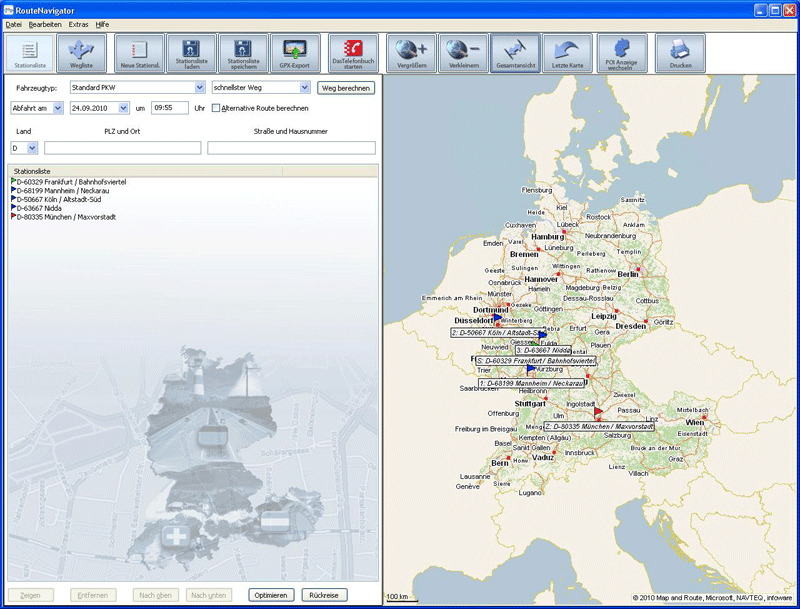The image size is (800, 609).
Task: Click map label Z: D-80335 München / Maxvorstadt
Action: tap(599, 426)
